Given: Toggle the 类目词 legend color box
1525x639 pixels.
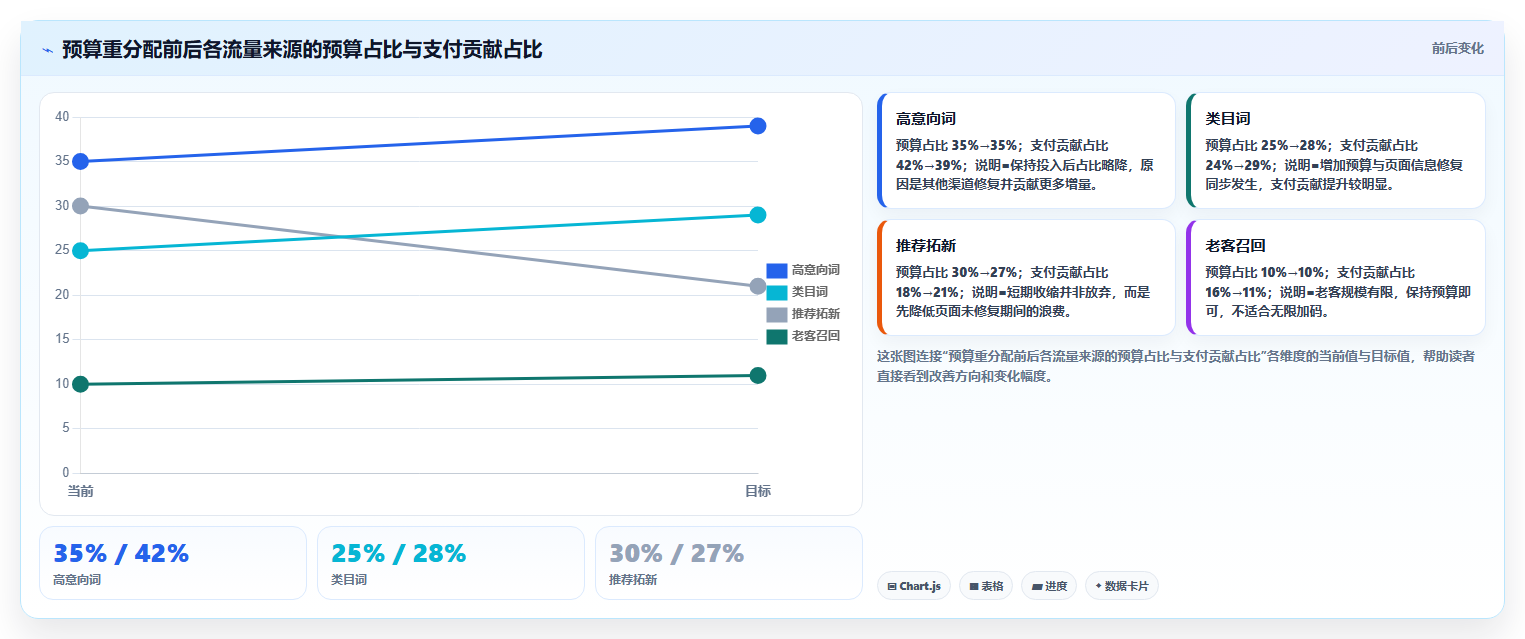Looking at the screenshot, I should 777,292.
